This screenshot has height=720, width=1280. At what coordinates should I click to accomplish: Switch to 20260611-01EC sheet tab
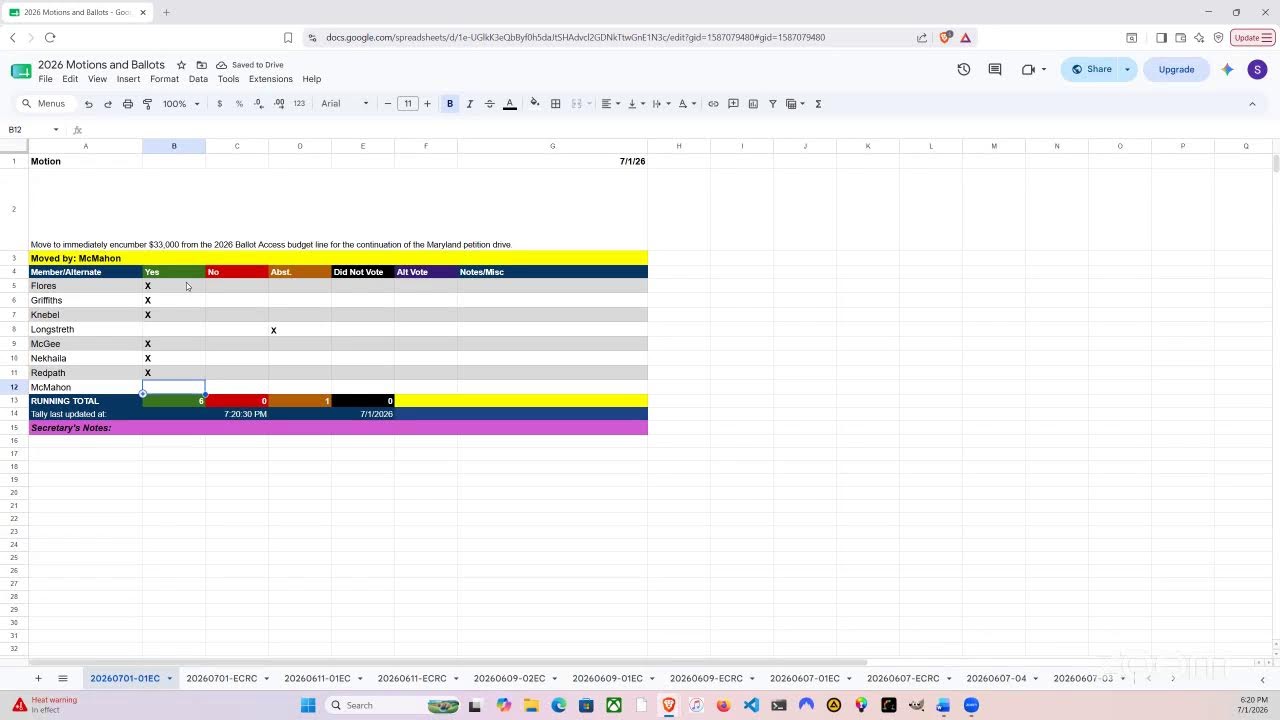click(317, 679)
